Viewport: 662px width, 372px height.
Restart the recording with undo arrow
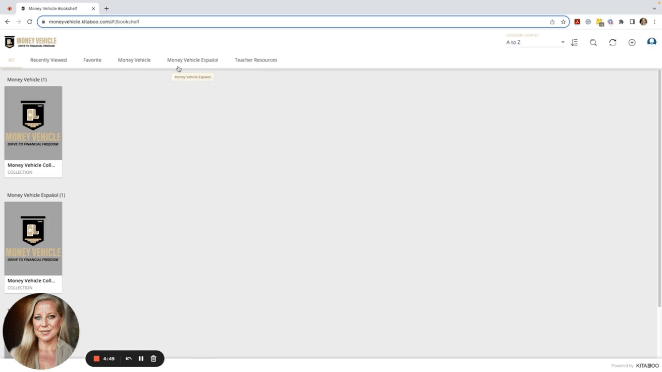129,359
